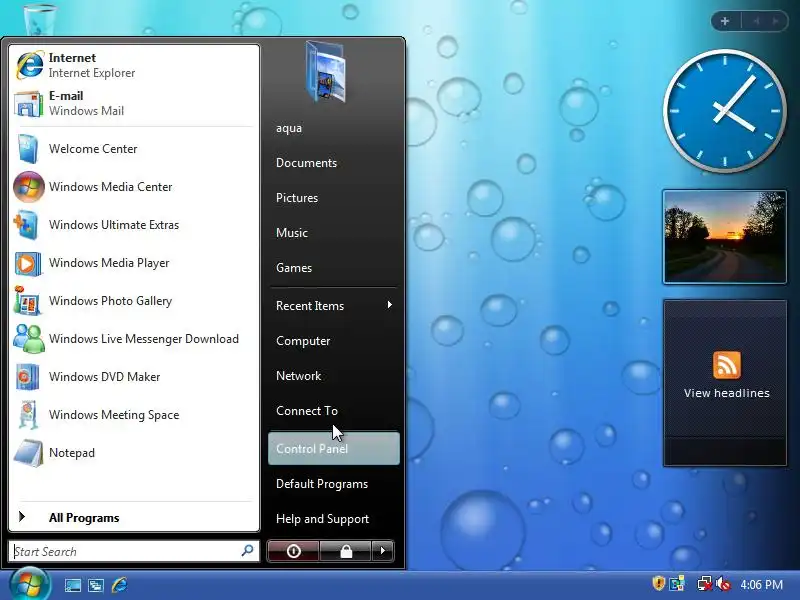
Task: Click the user account picture in the Start menu
Action: pos(327,73)
